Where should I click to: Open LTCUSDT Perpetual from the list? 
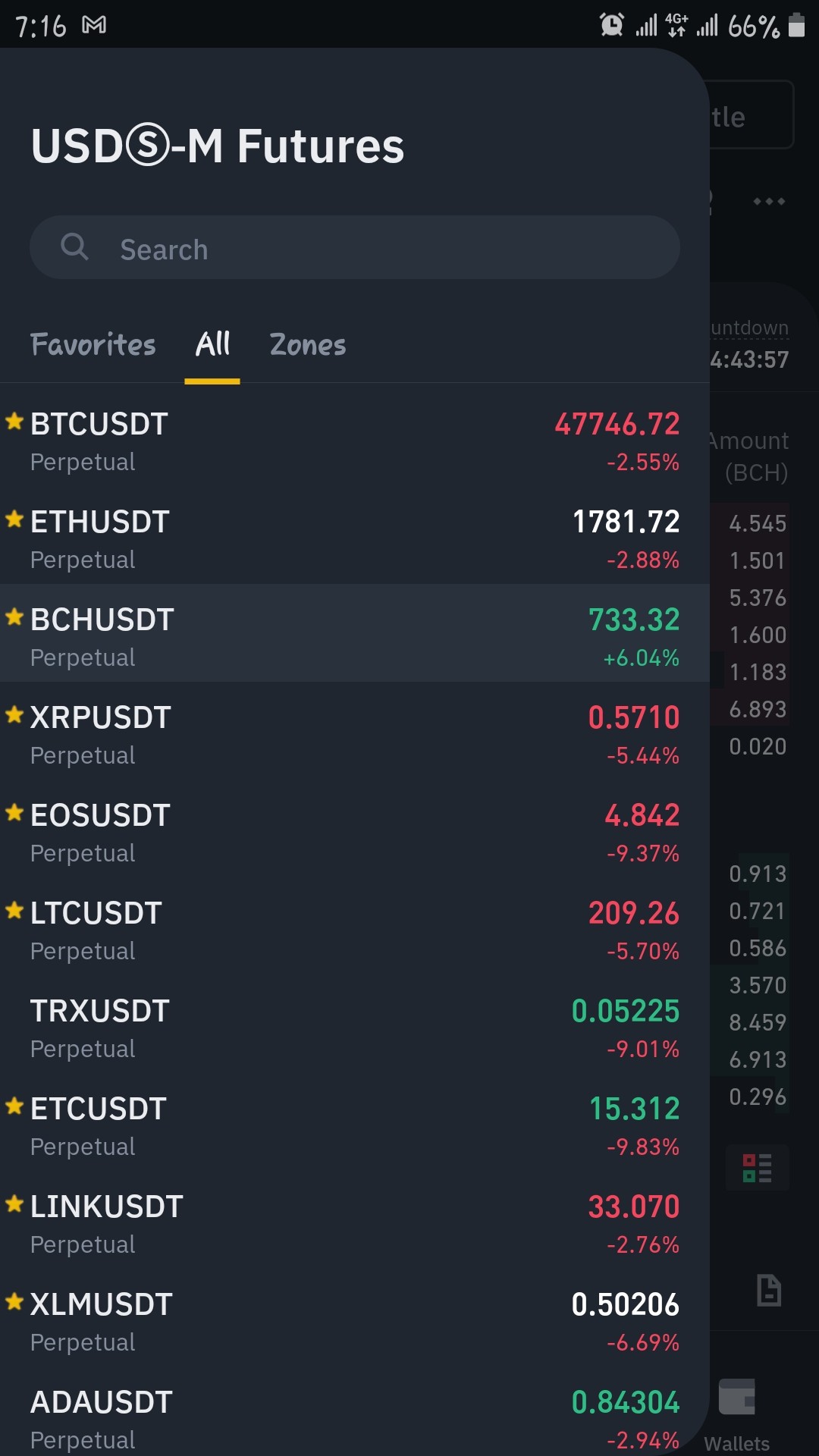coord(355,931)
